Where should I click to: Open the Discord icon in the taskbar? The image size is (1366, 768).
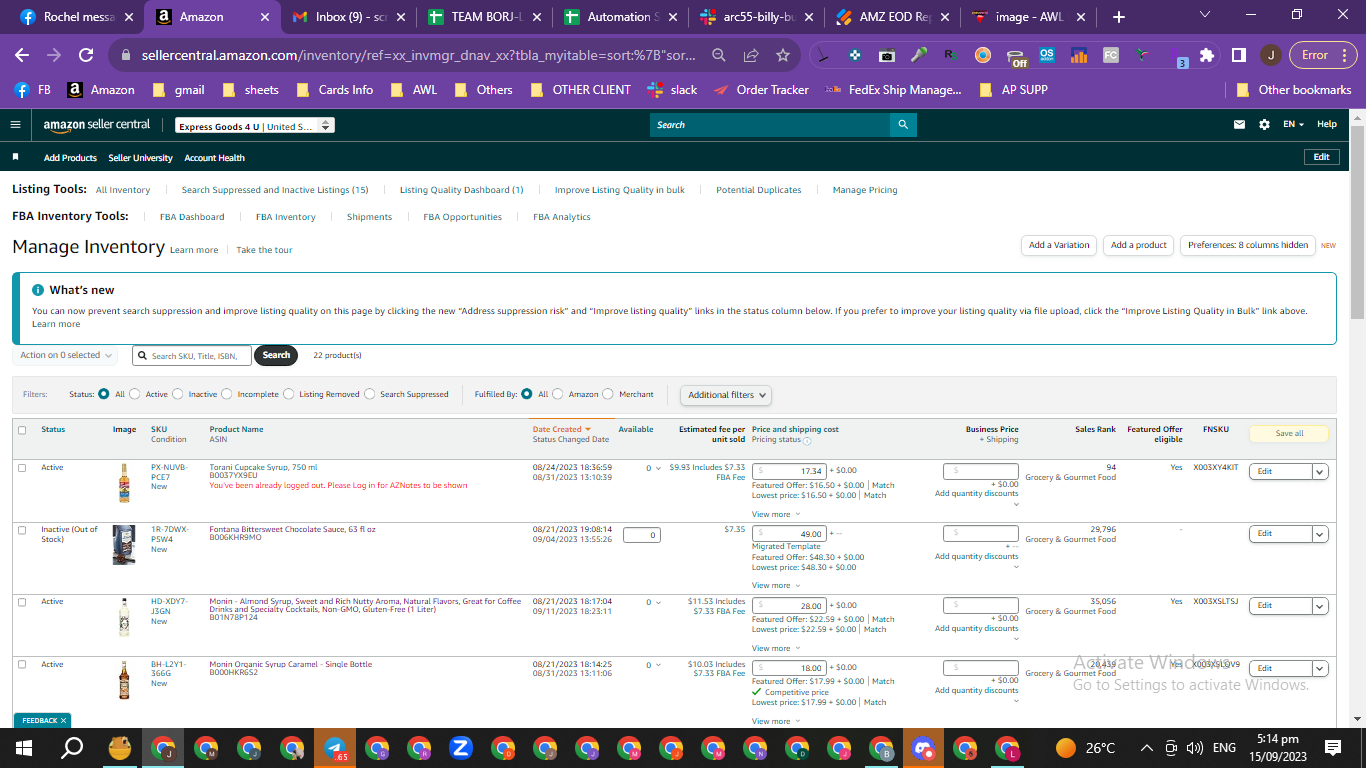923,748
